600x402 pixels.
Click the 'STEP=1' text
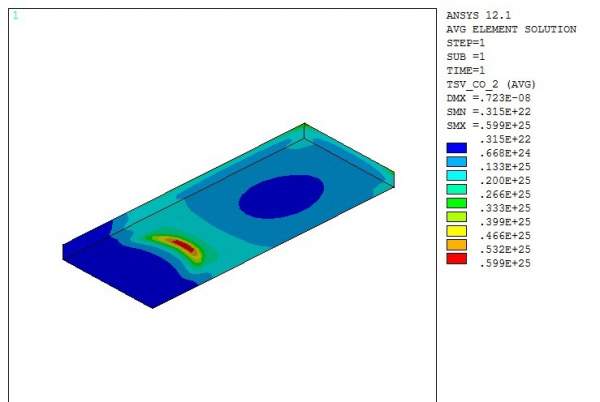(x=466, y=43)
